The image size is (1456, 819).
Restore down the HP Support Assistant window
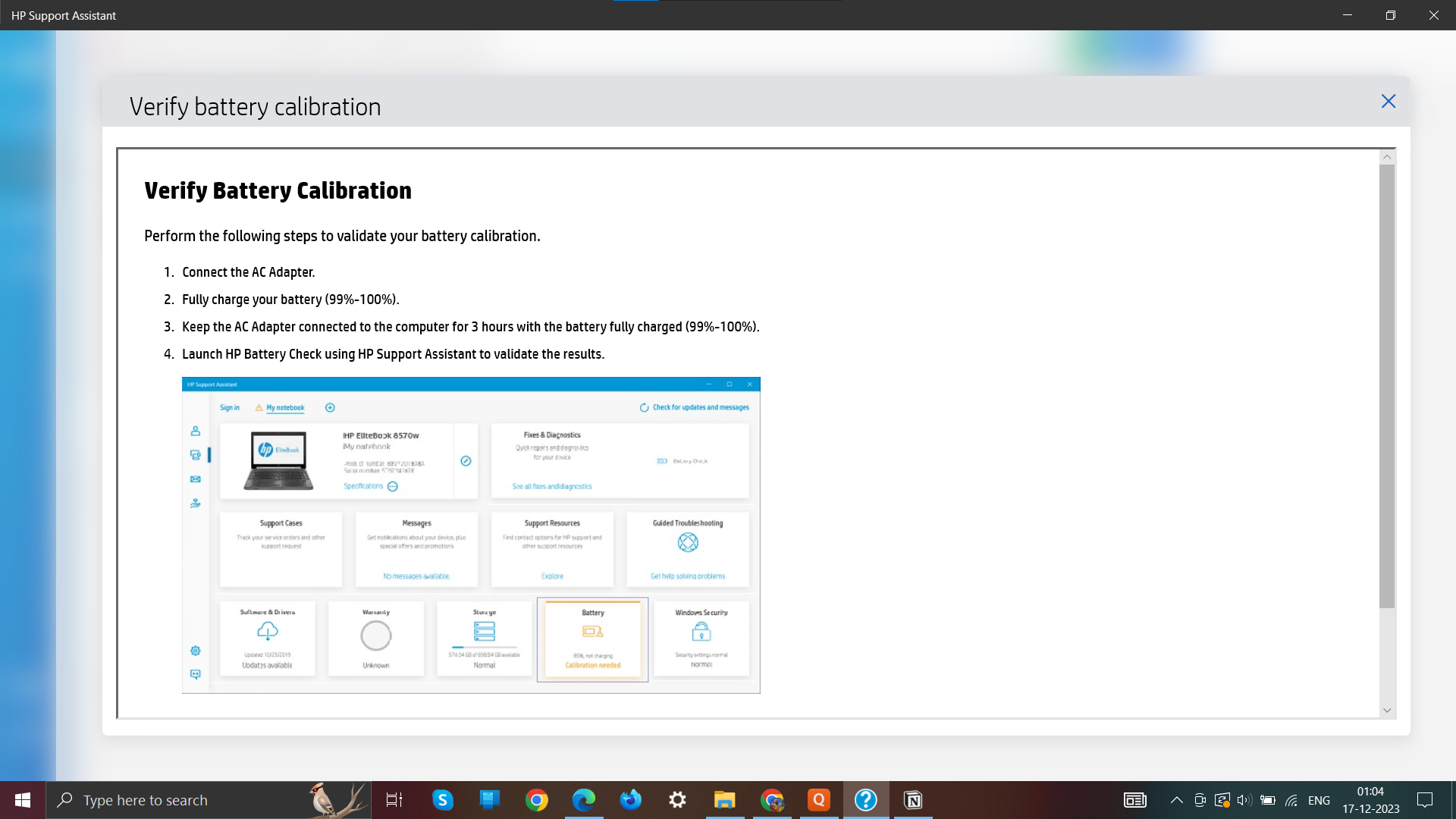[x=1391, y=15]
